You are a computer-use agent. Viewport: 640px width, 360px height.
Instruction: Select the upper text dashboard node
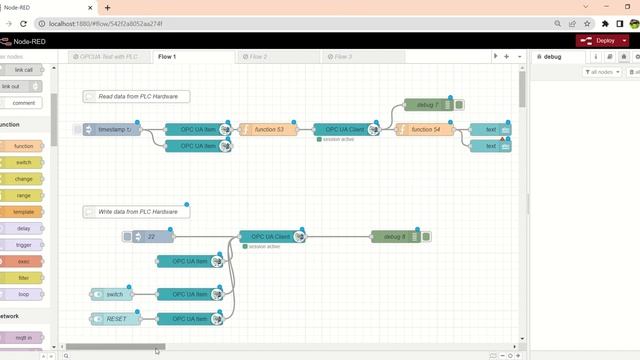(x=491, y=129)
